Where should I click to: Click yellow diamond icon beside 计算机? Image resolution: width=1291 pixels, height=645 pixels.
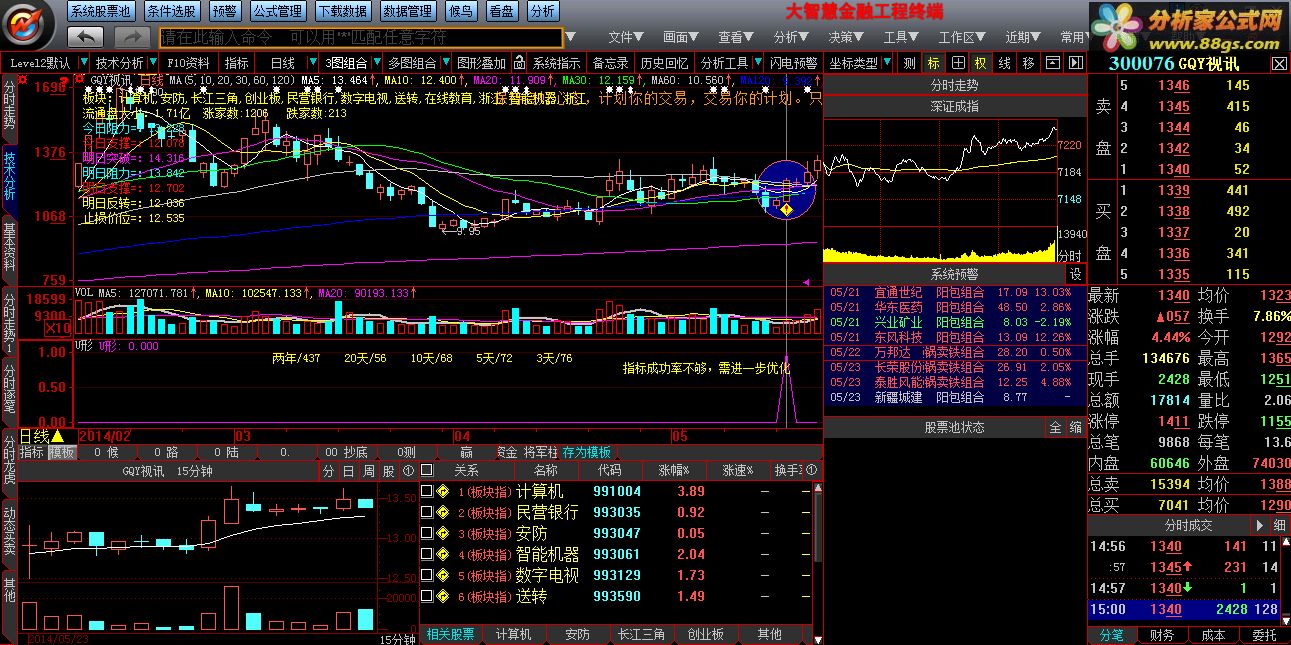(x=443, y=491)
